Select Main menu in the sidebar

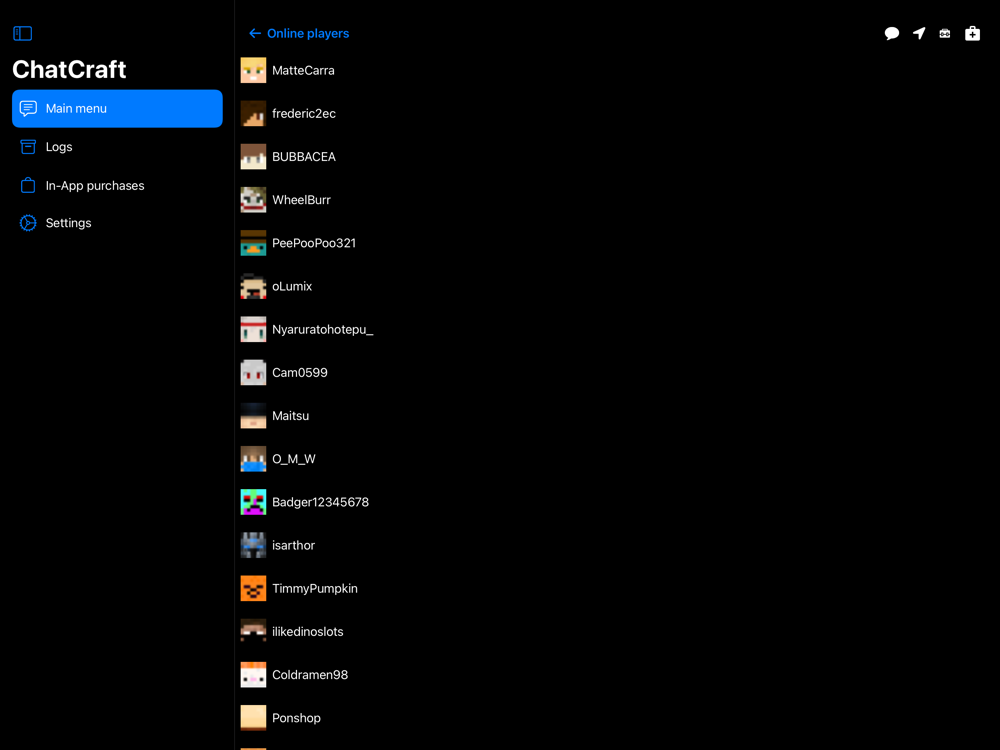pyautogui.click(x=117, y=108)
